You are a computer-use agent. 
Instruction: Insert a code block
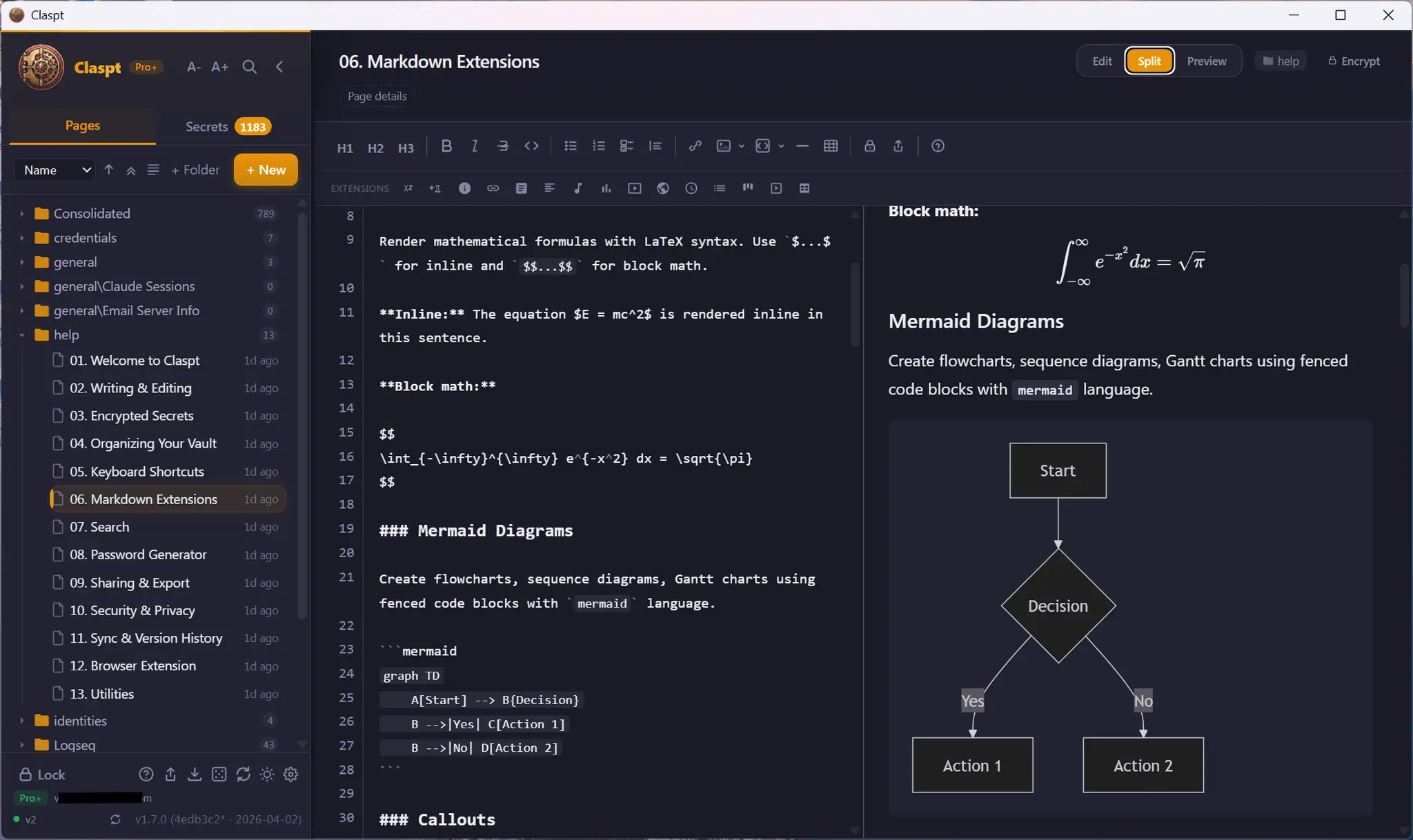(762, 146)
